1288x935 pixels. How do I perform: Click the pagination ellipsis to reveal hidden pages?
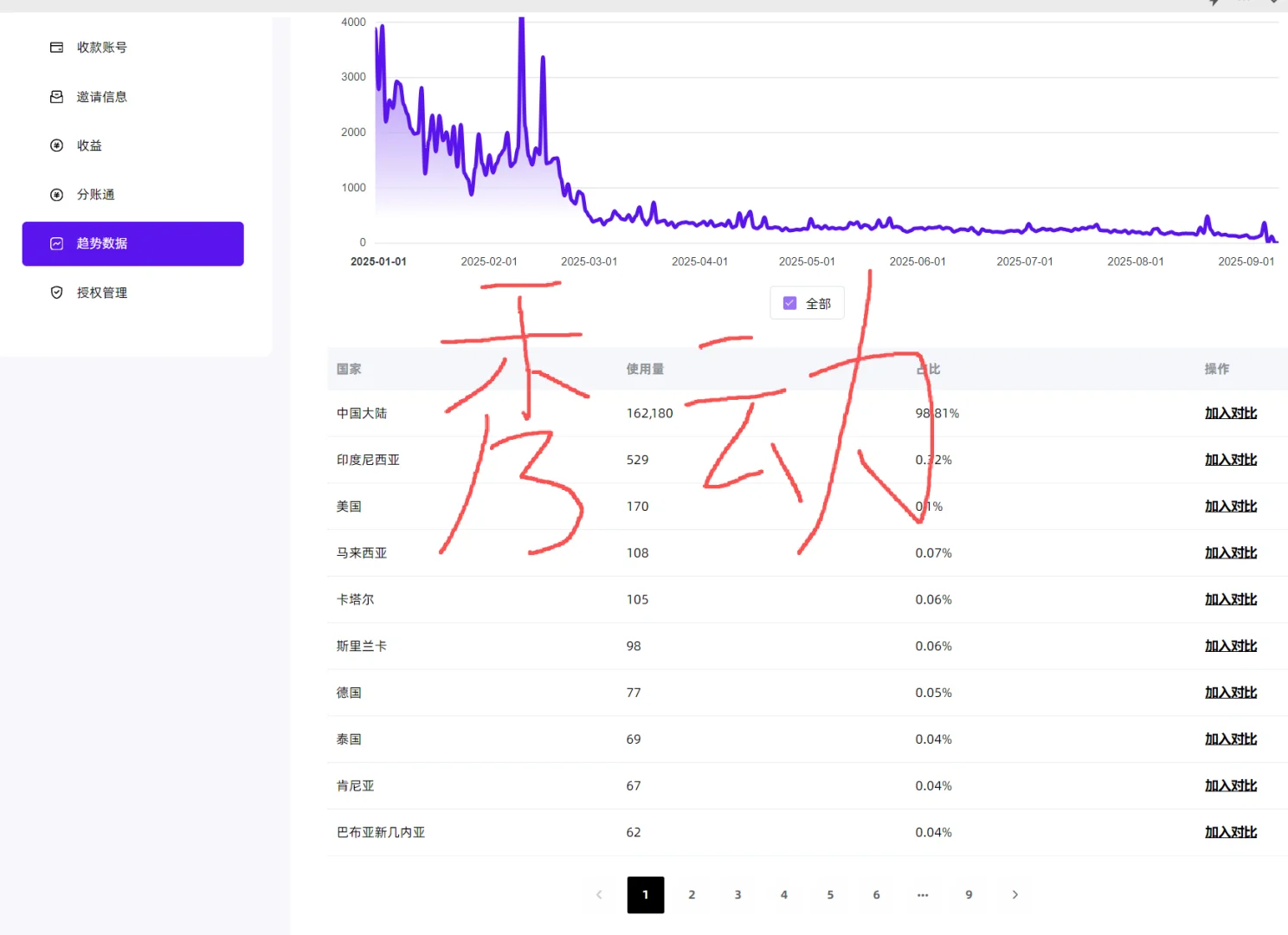tap(923, 895)
